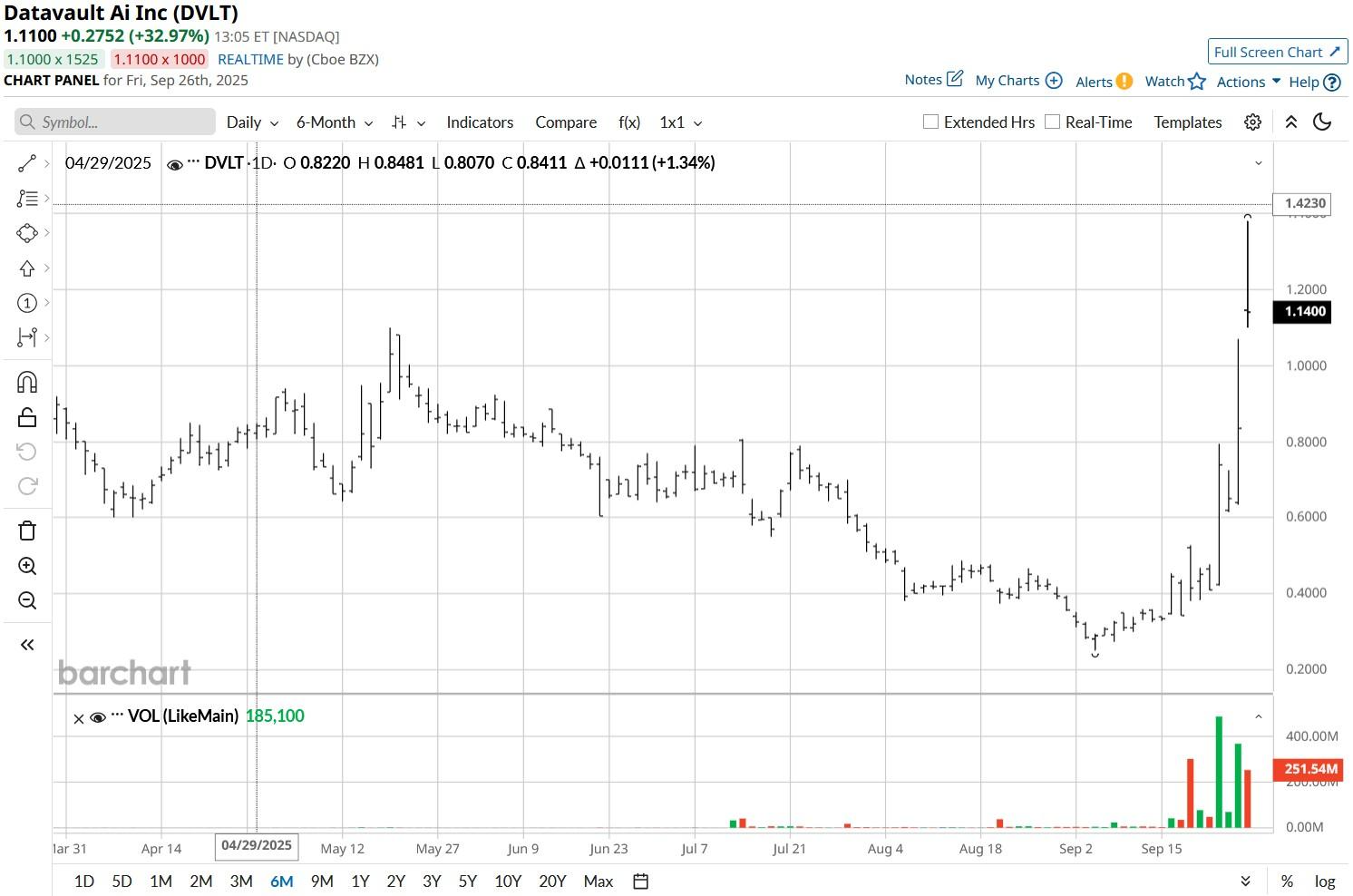The image size is (1353, 896).
Task: Toggle log scale mode
Action: [x=1325, y=881]
